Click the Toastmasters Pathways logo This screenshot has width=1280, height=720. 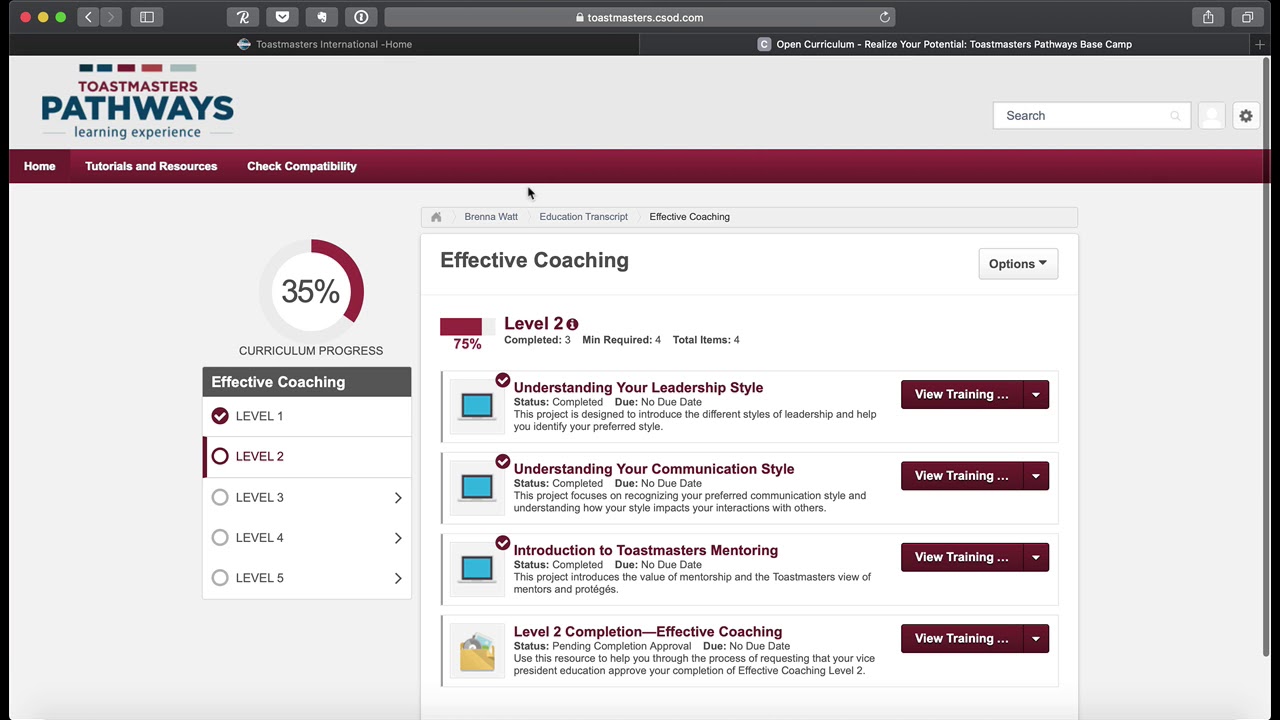137,102
